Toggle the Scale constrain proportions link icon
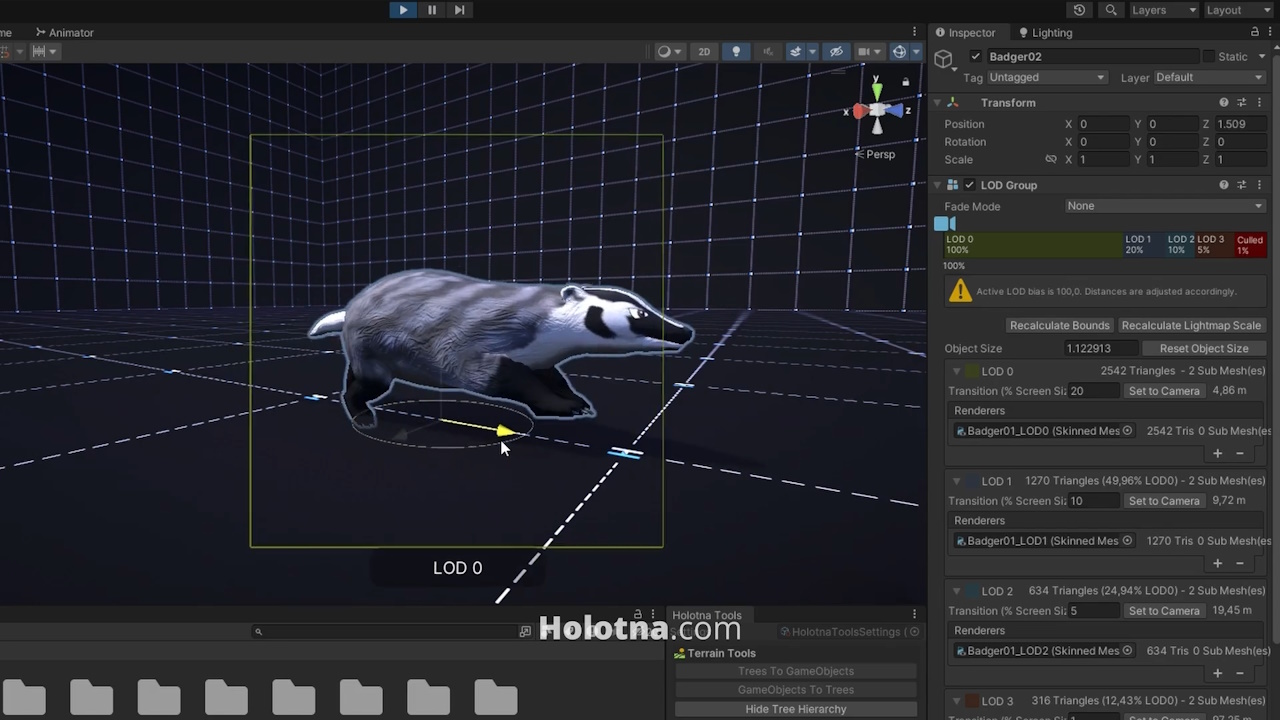The image size is (1280, 720). 1051,160
